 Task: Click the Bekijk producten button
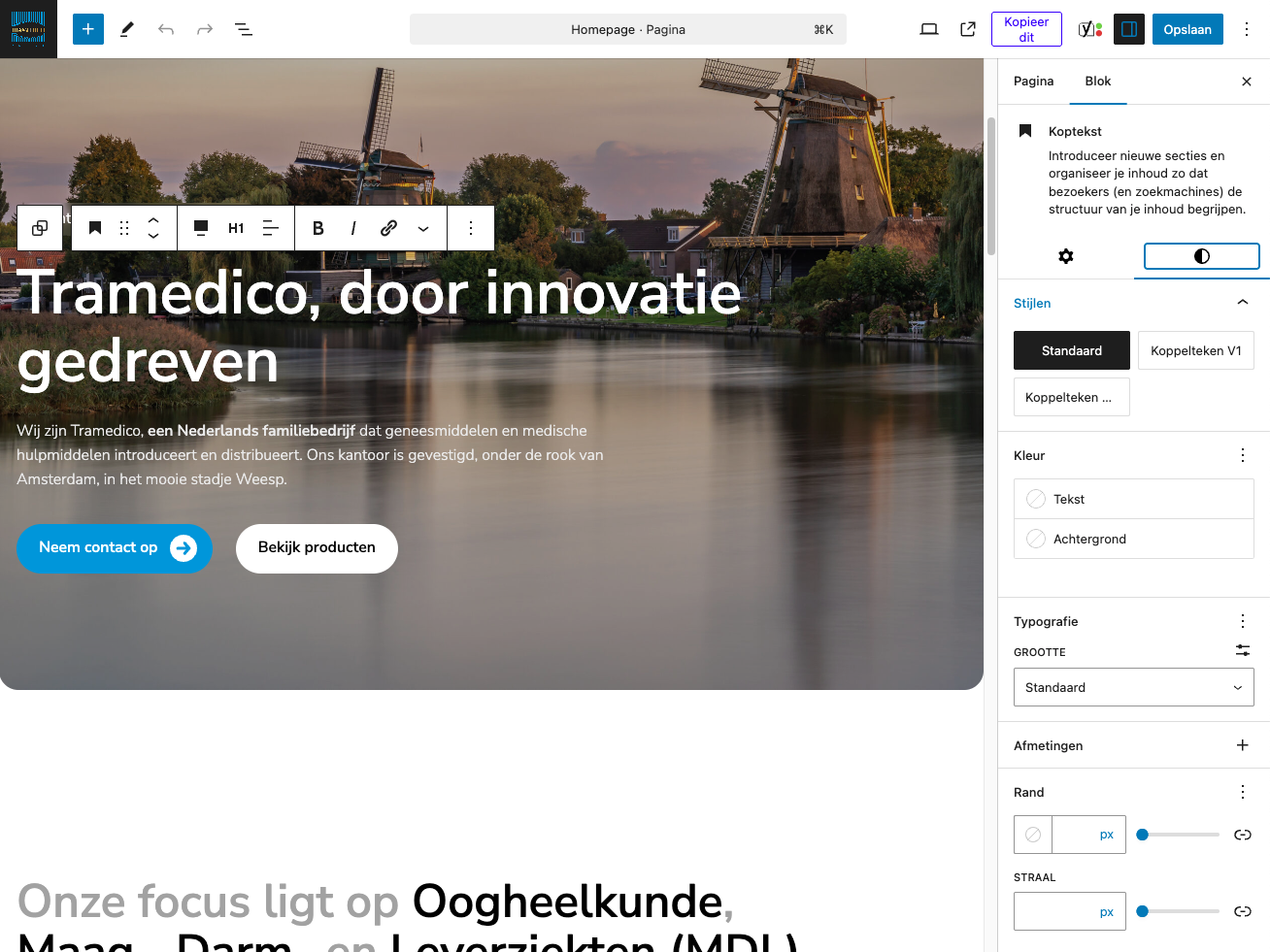(317, 548)
